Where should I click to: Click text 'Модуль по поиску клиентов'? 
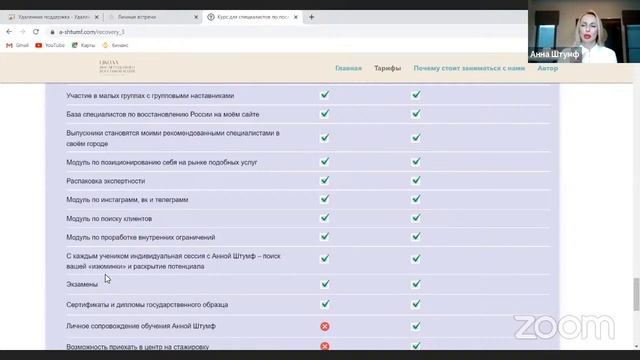tap(109, 219)
